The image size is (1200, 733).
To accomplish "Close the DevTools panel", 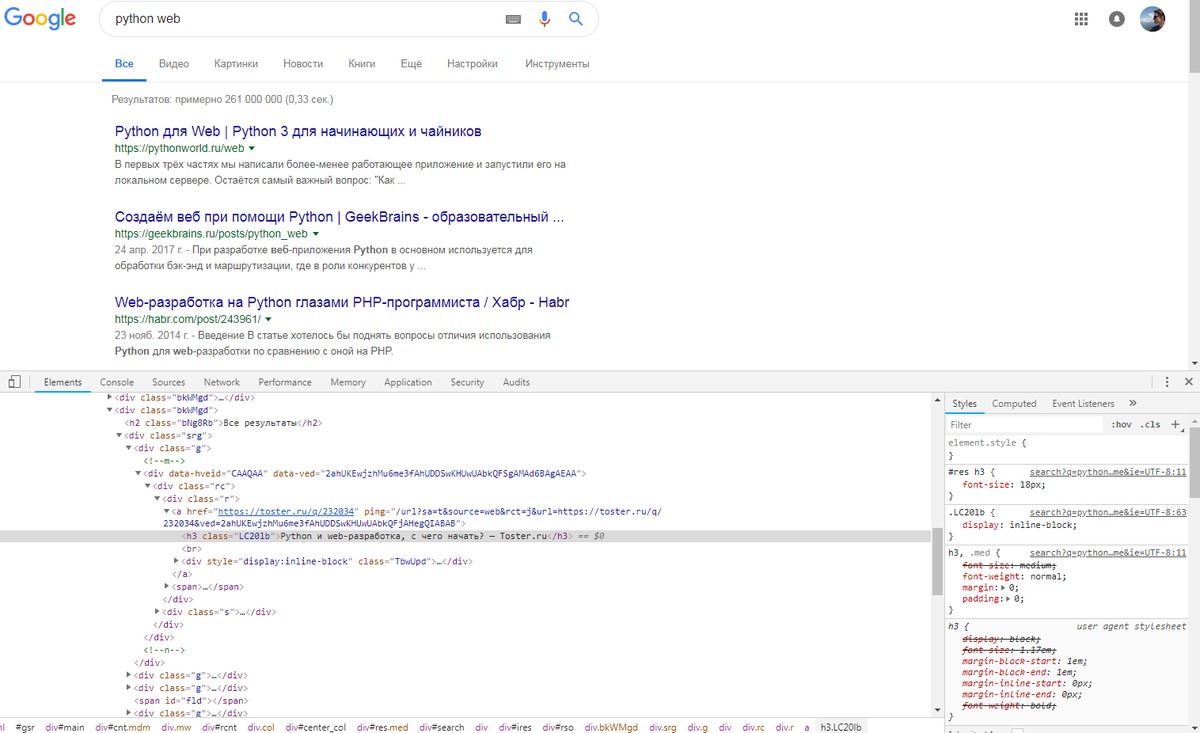I will click(1188, 382).
